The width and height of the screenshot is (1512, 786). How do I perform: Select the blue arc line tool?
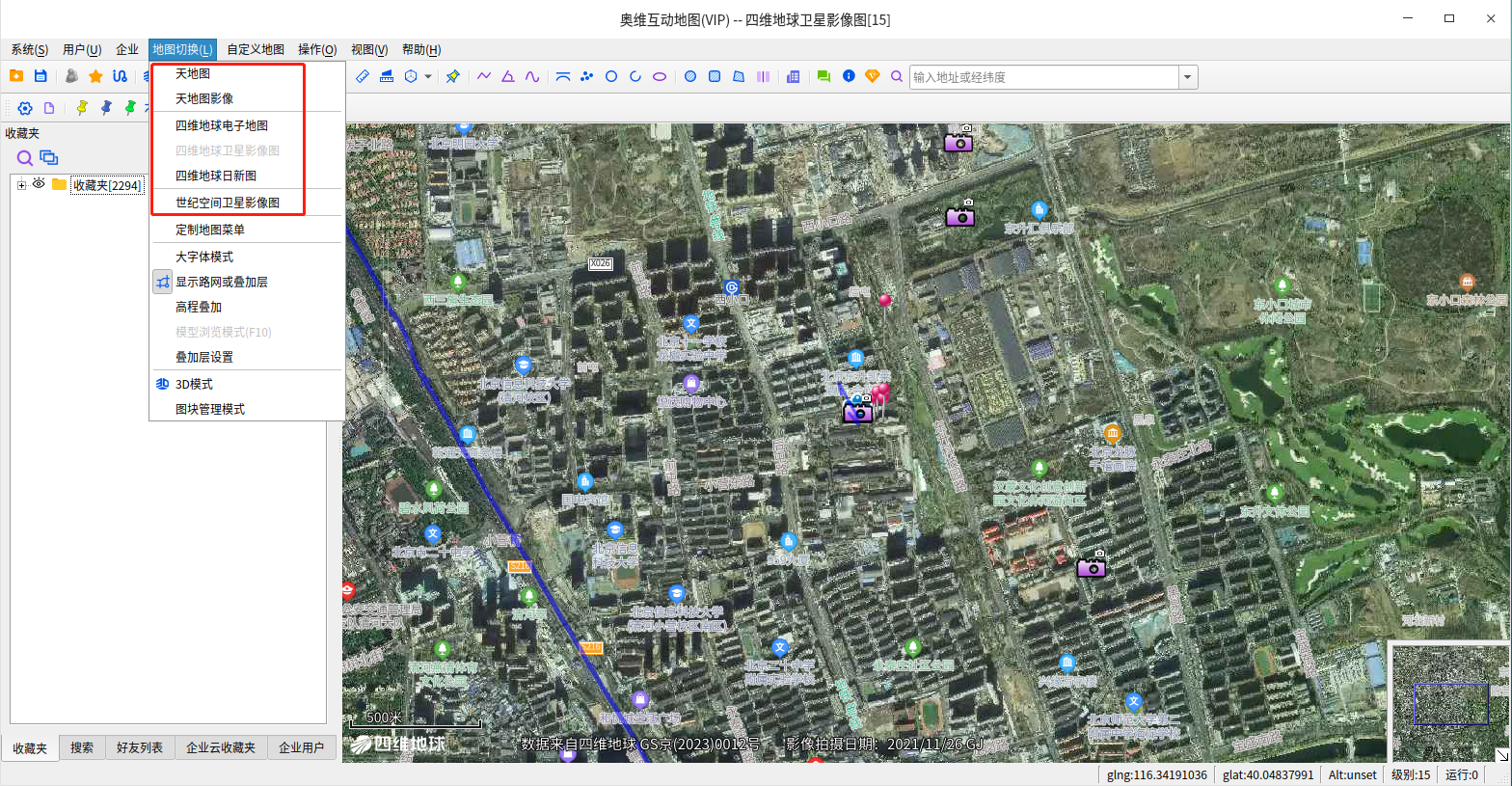click(563, 76)
